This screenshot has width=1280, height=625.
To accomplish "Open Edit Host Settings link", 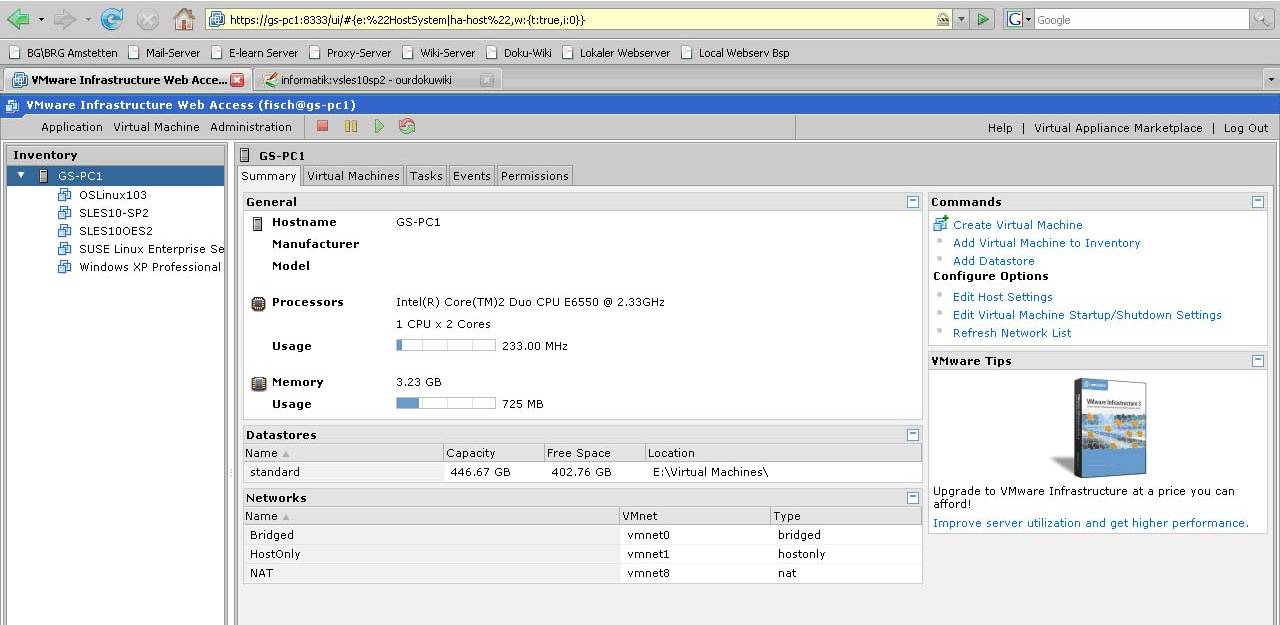I will 1002,297.
